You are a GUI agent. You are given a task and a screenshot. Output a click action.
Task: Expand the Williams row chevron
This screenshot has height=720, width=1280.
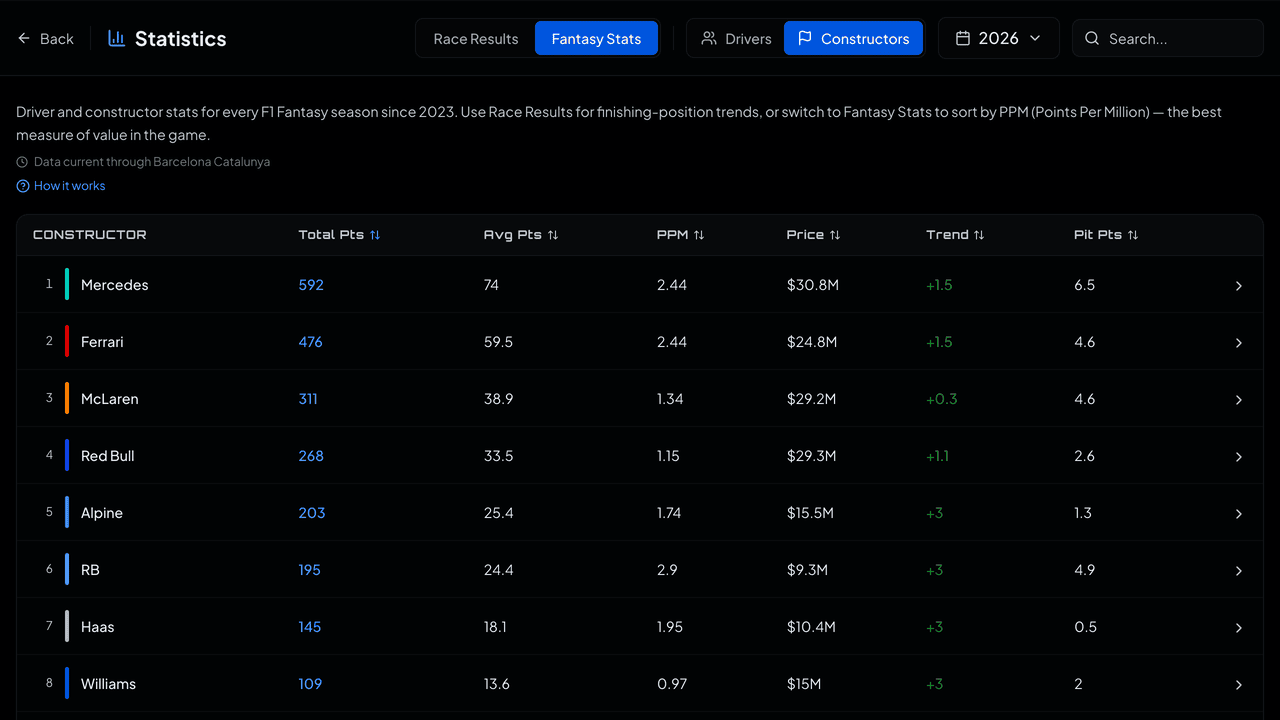point(1238,685)
